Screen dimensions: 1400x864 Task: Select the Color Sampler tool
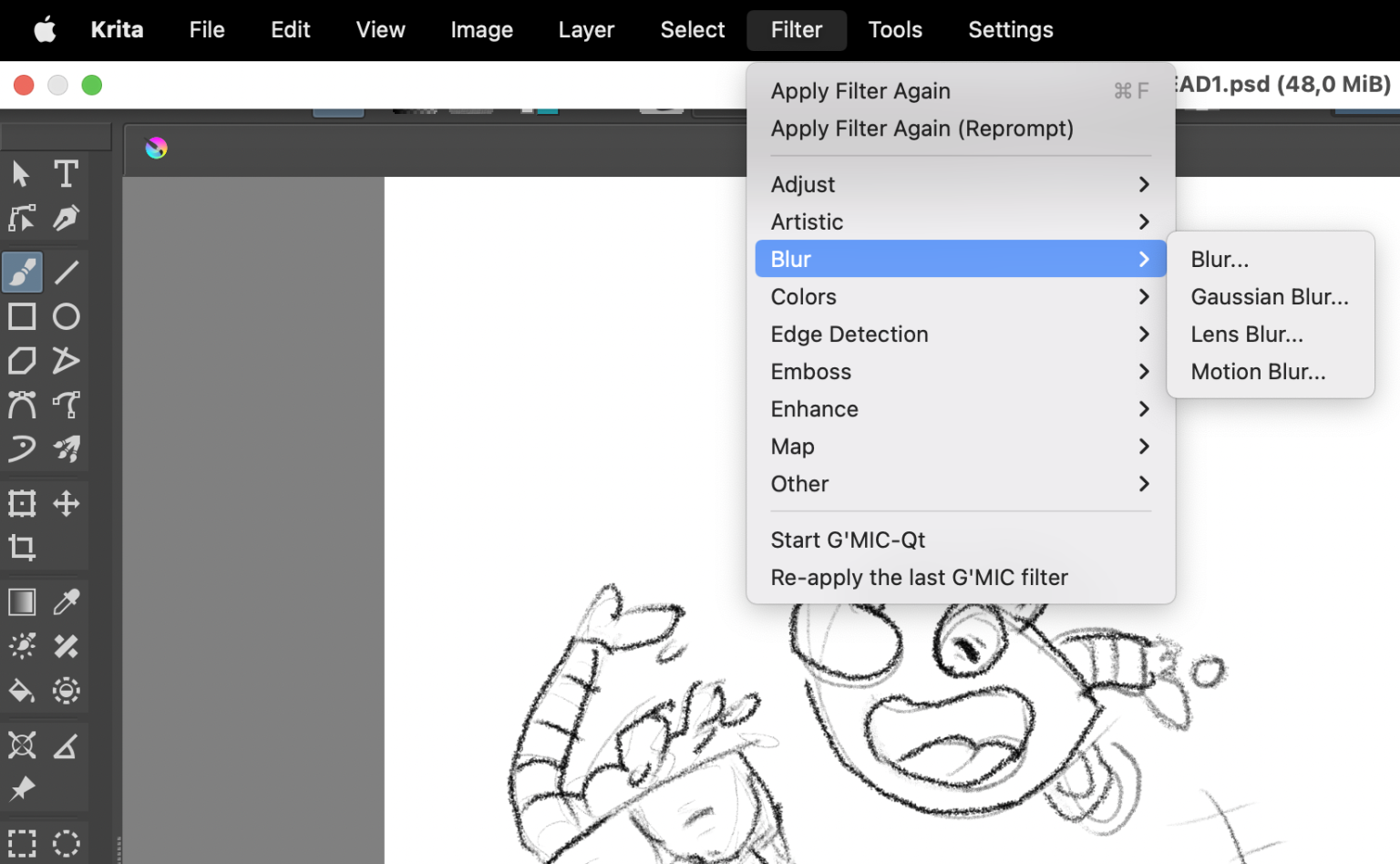(66, 602)
